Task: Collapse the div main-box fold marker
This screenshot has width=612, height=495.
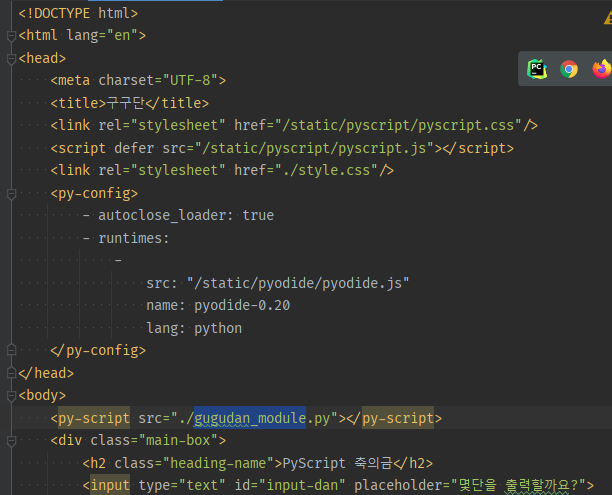Action: click(11, 441)
